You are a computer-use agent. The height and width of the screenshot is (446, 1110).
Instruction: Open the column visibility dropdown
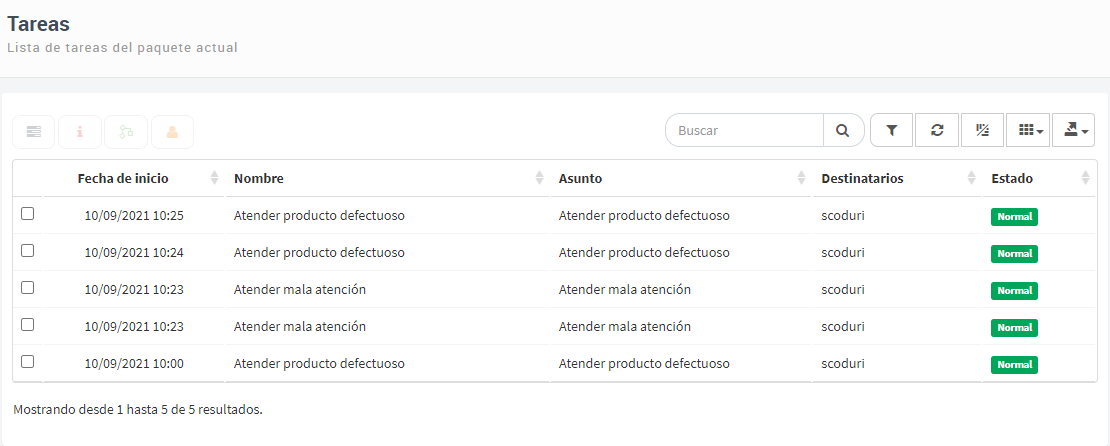pyautogui.click(x=1028, y=130)
